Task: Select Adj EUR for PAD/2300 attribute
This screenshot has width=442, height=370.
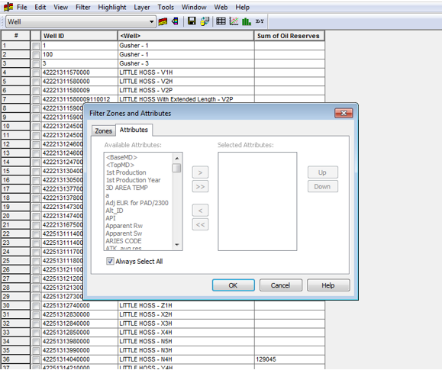Action: [x=137, y=203]
